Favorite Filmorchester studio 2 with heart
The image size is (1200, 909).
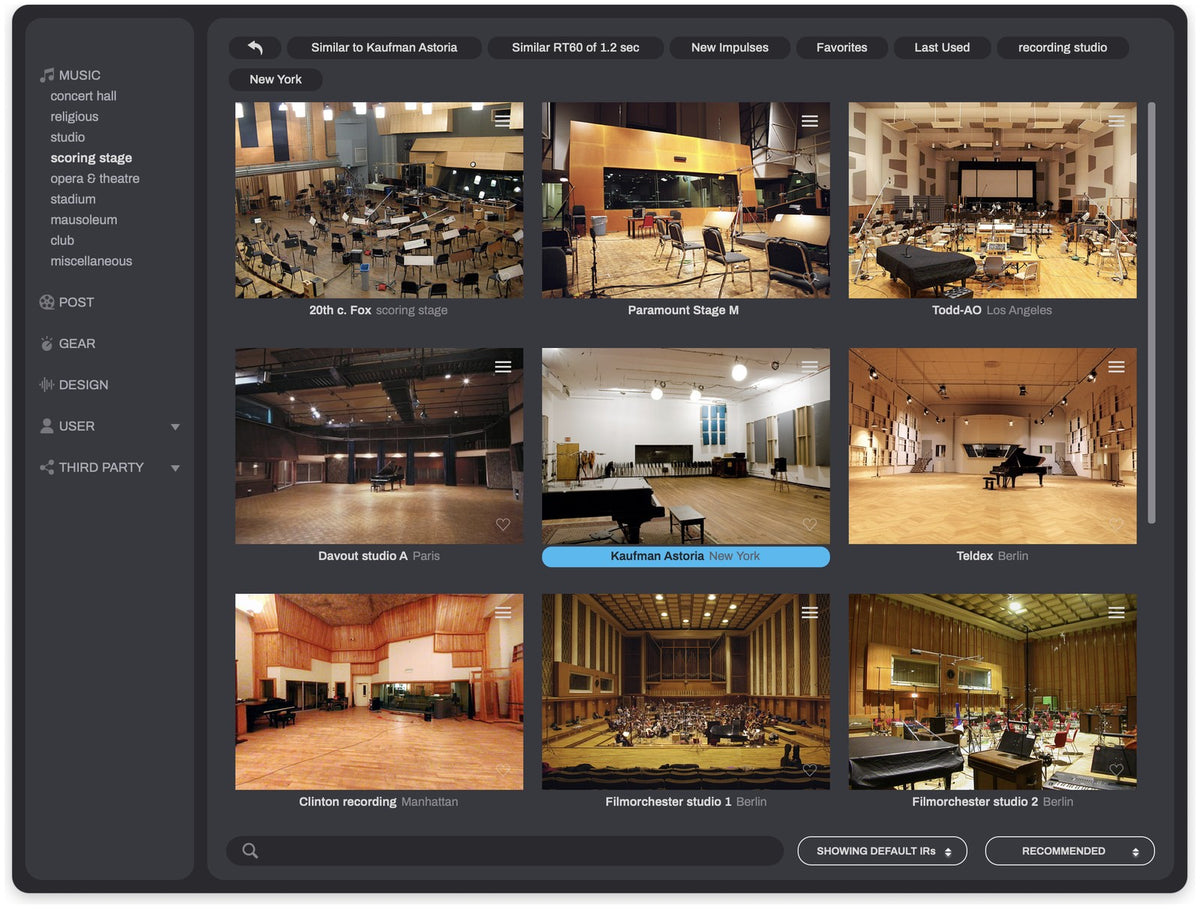1116,770
